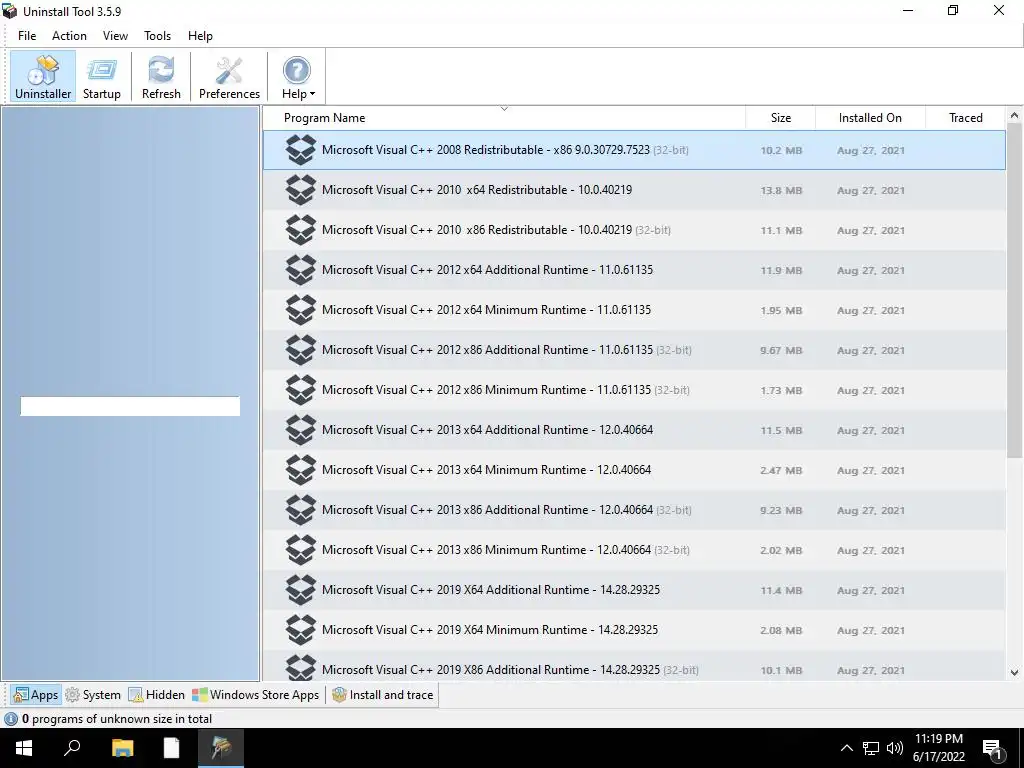This screenshot has height=768, width=1024.
Task: Switch to the Windows Store Apps tab
Action: click(255, 695)
